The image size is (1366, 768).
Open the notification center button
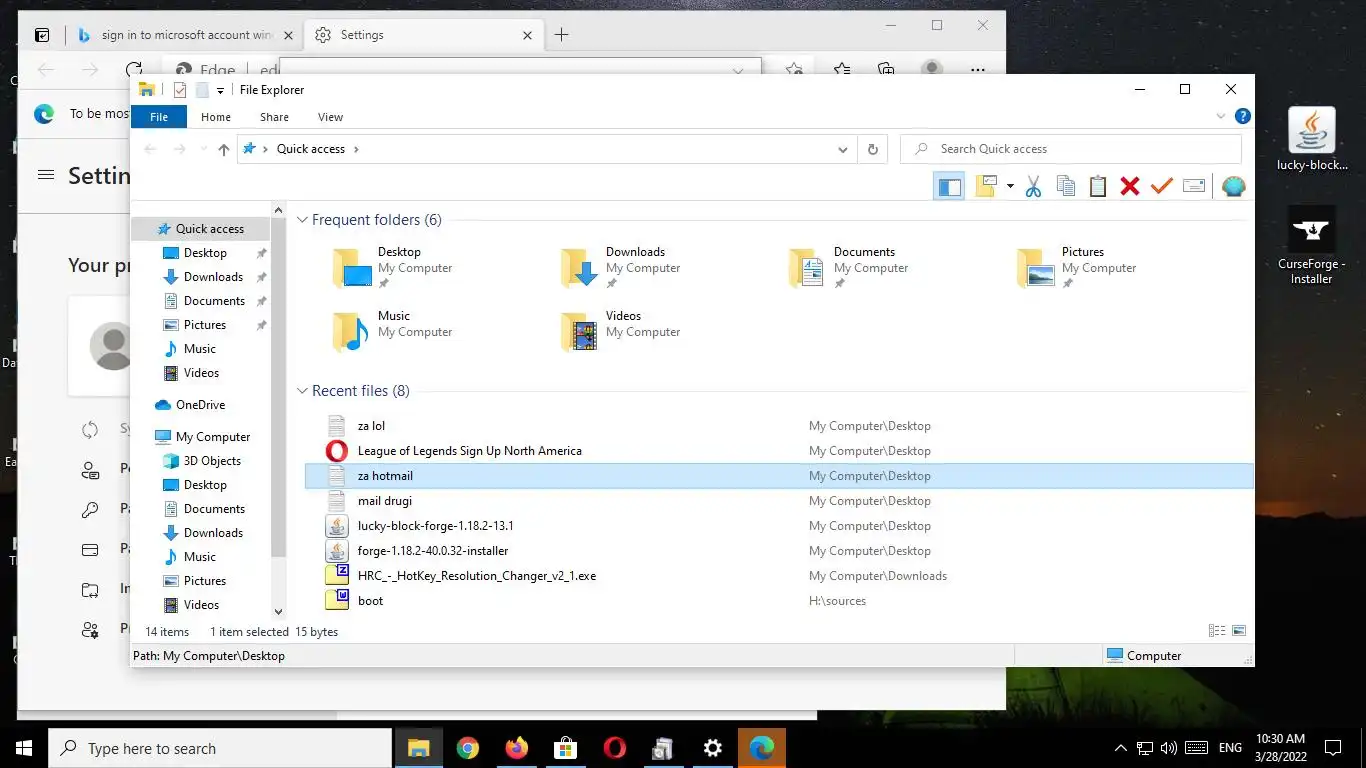click(1332, 748)
